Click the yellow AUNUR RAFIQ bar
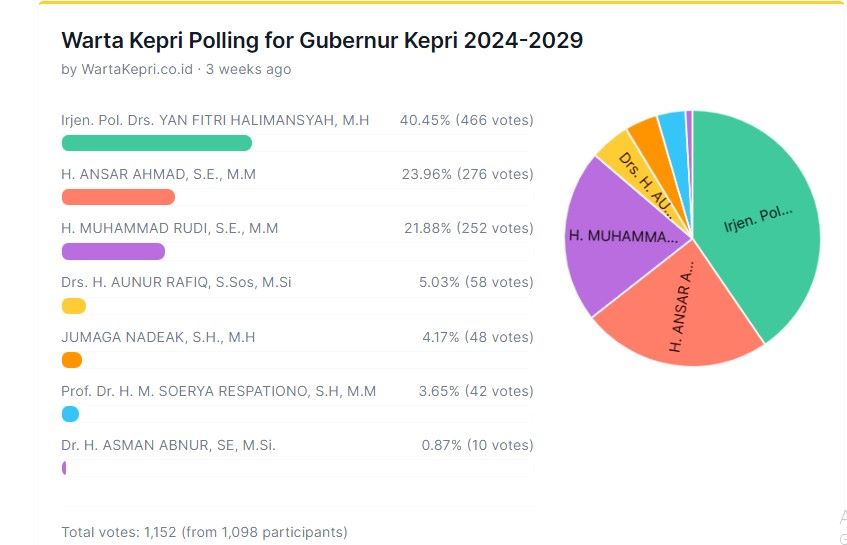The image size is (847, 545). [x=74, y=305]
